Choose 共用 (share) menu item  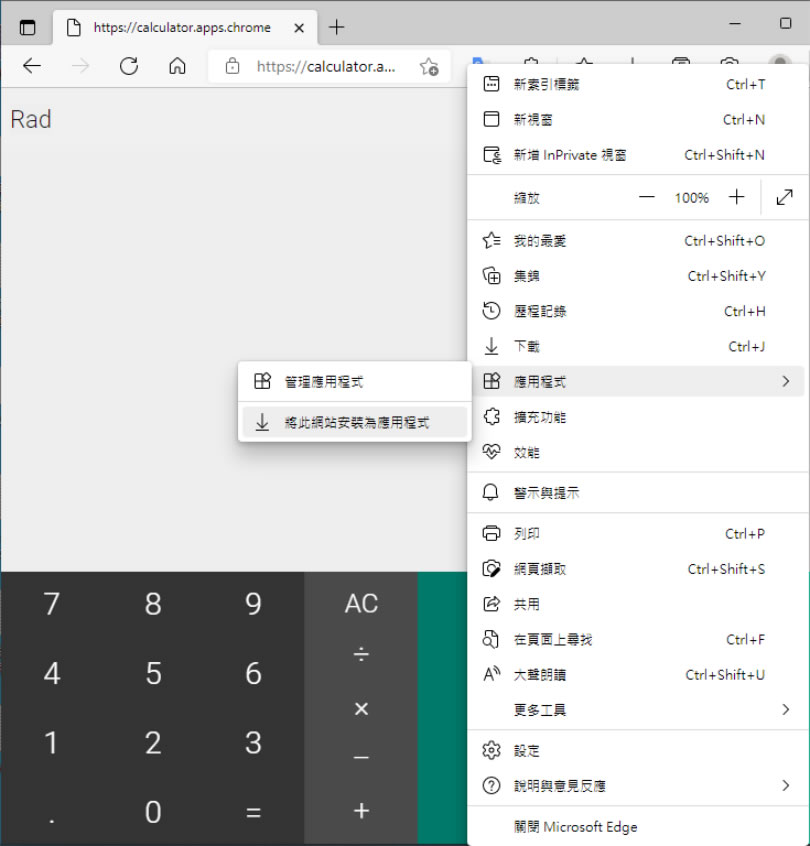point(636,604)
